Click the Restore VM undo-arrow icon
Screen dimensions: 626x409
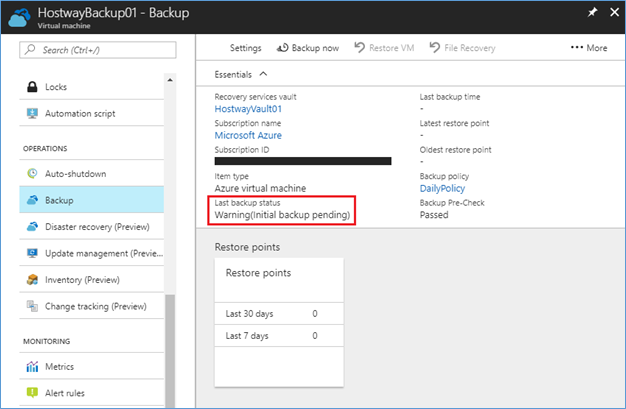point(360,48)
